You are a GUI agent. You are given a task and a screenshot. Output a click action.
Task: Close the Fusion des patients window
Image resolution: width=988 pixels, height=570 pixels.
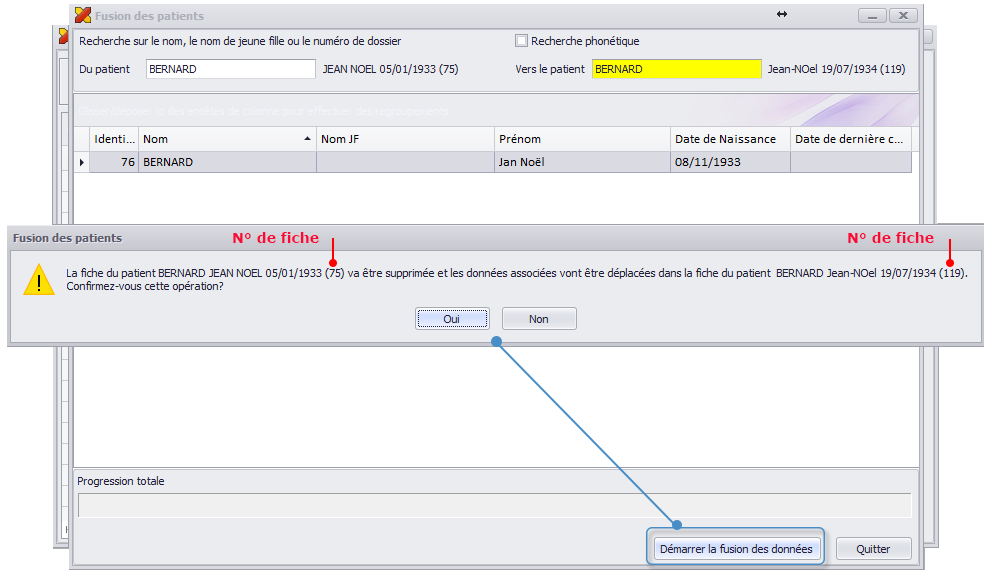pyautogui.click(x=903, y=15)
